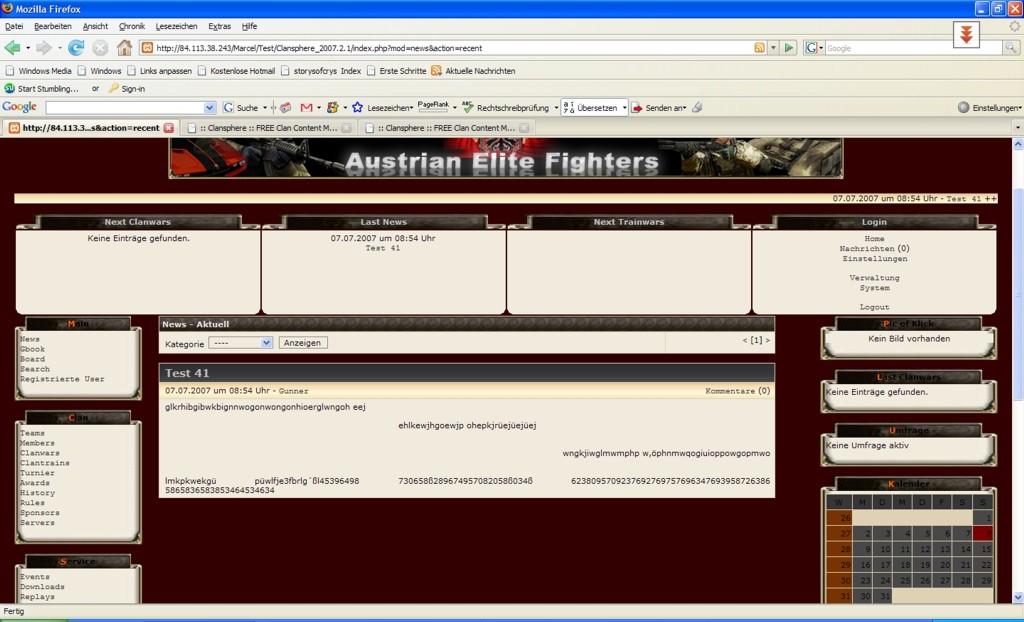Click Senden an in Google toolbar
The width and height of the screenshot is (1024, 622).
(x=658, y=108)
